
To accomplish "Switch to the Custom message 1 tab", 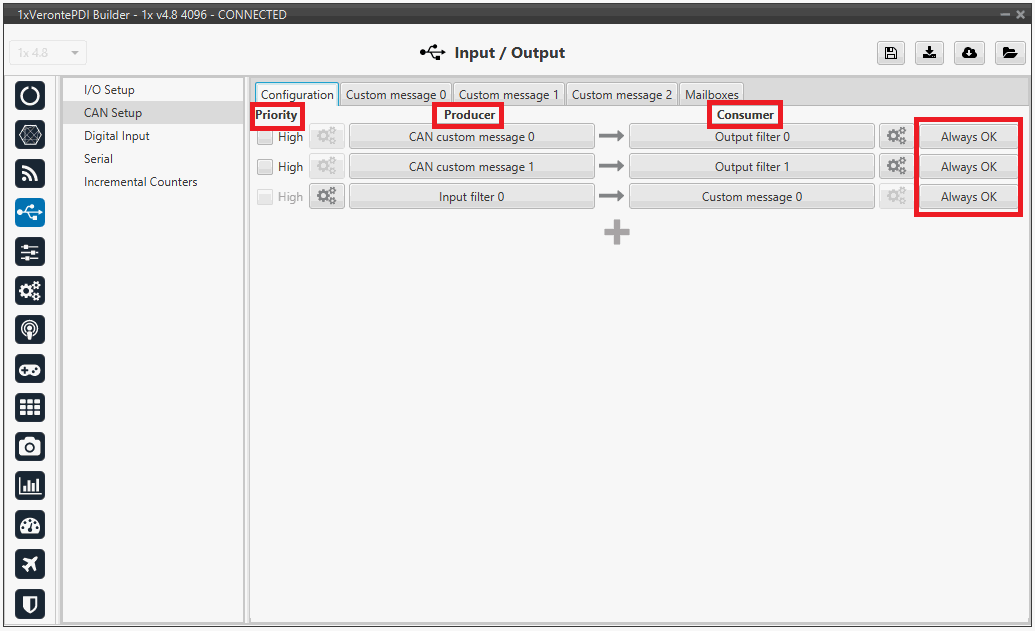I will click(509, 95).
